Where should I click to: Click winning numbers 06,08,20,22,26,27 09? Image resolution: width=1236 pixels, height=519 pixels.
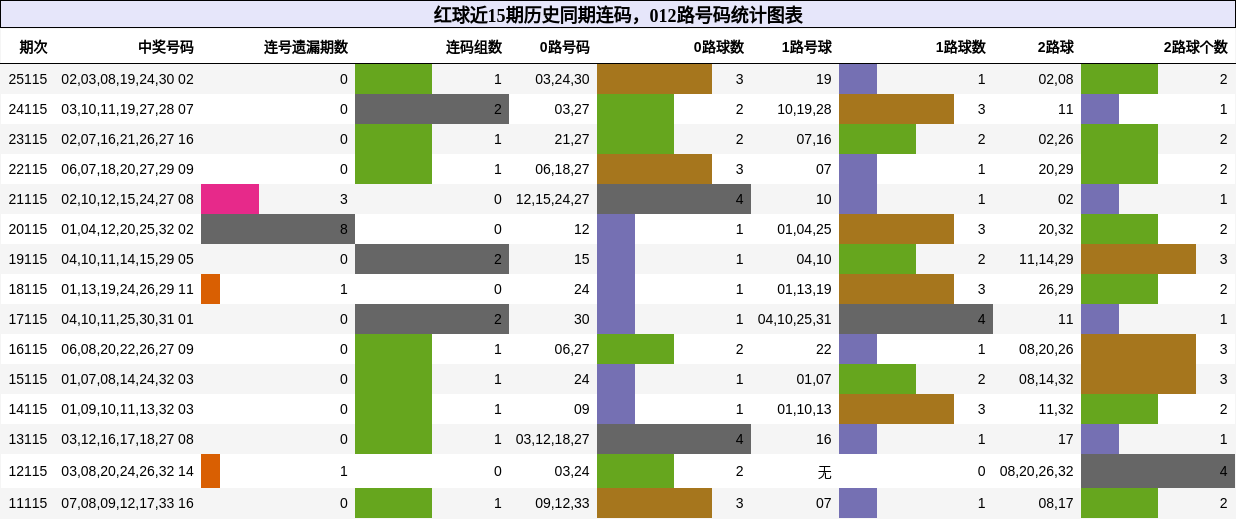pos(127,349)
